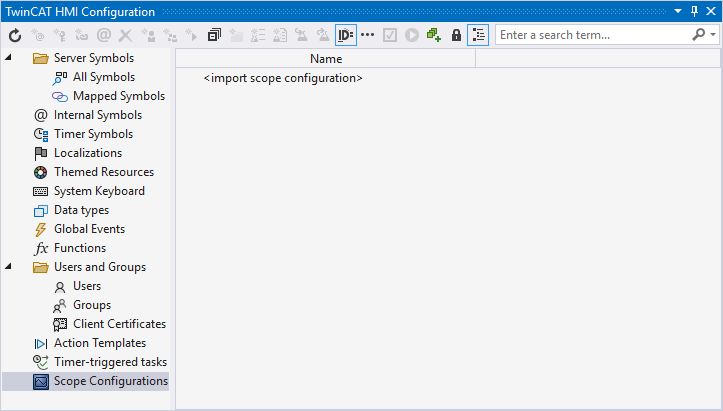Close the TwinCAT HMI Configuration panel
The image size is (723, 411).
tap(711, 11)
